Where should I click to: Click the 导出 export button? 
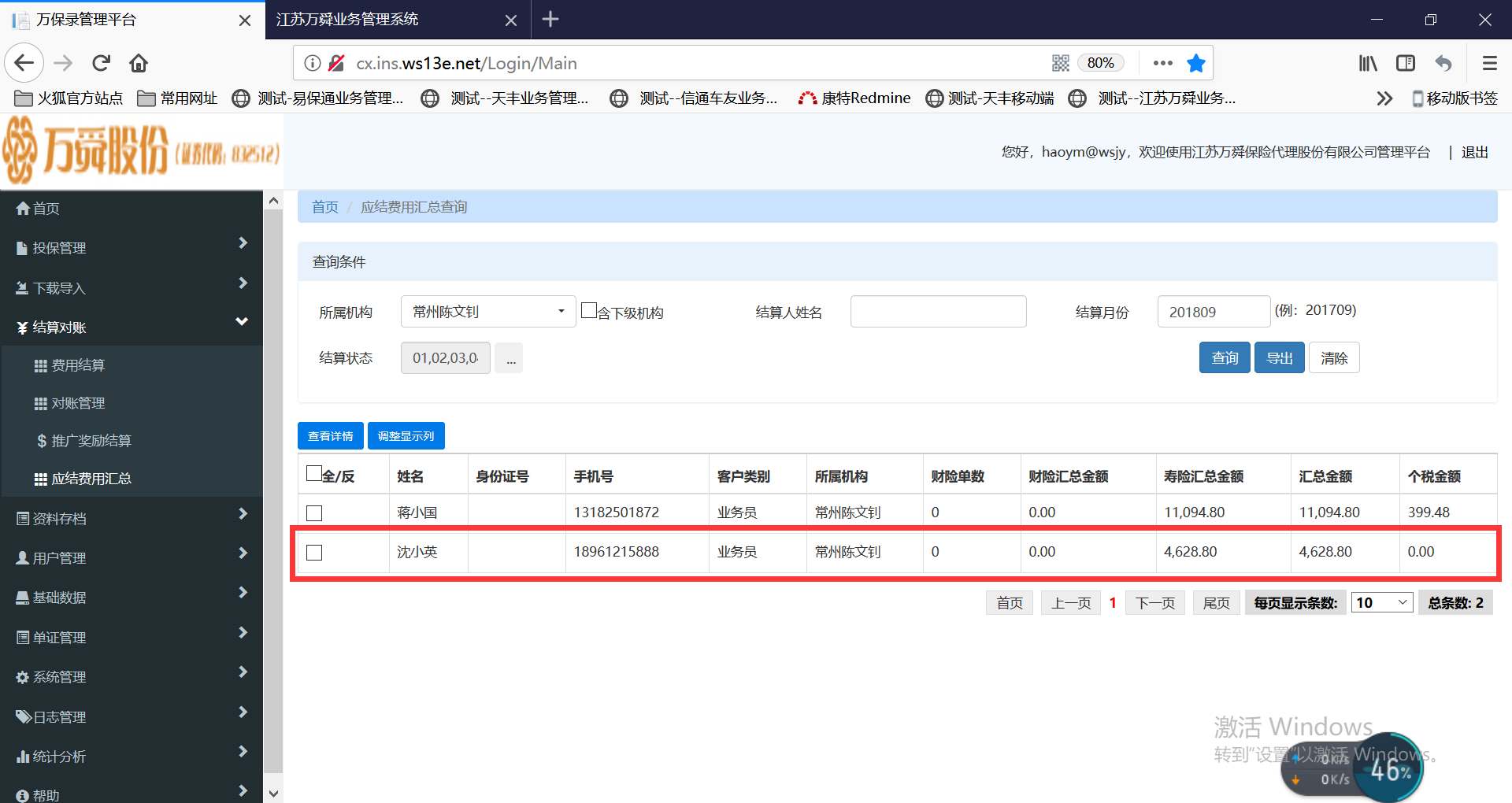pos(1279,358)
